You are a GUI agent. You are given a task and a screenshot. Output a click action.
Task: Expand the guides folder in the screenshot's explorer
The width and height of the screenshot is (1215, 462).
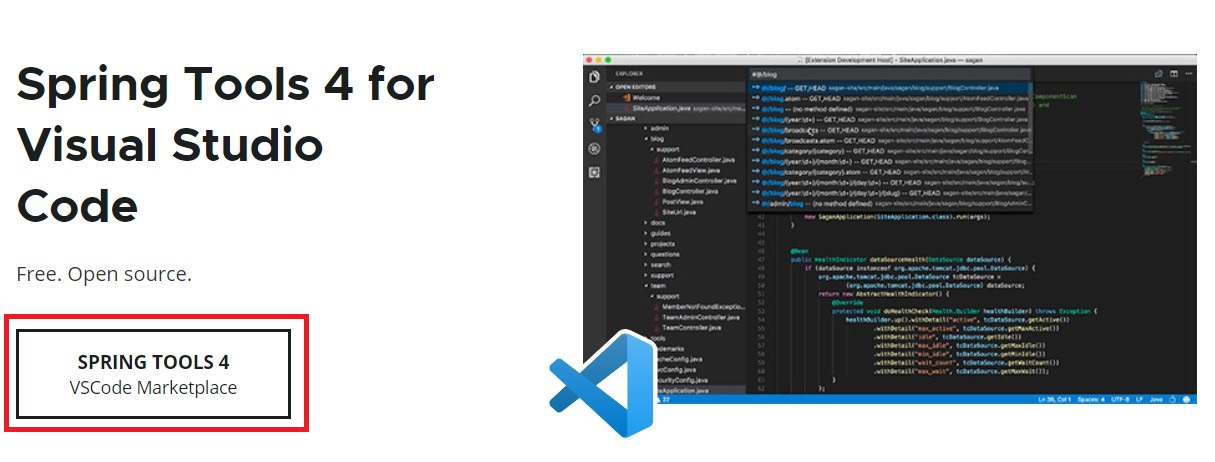pyautogui.click(x=656, y=233)
